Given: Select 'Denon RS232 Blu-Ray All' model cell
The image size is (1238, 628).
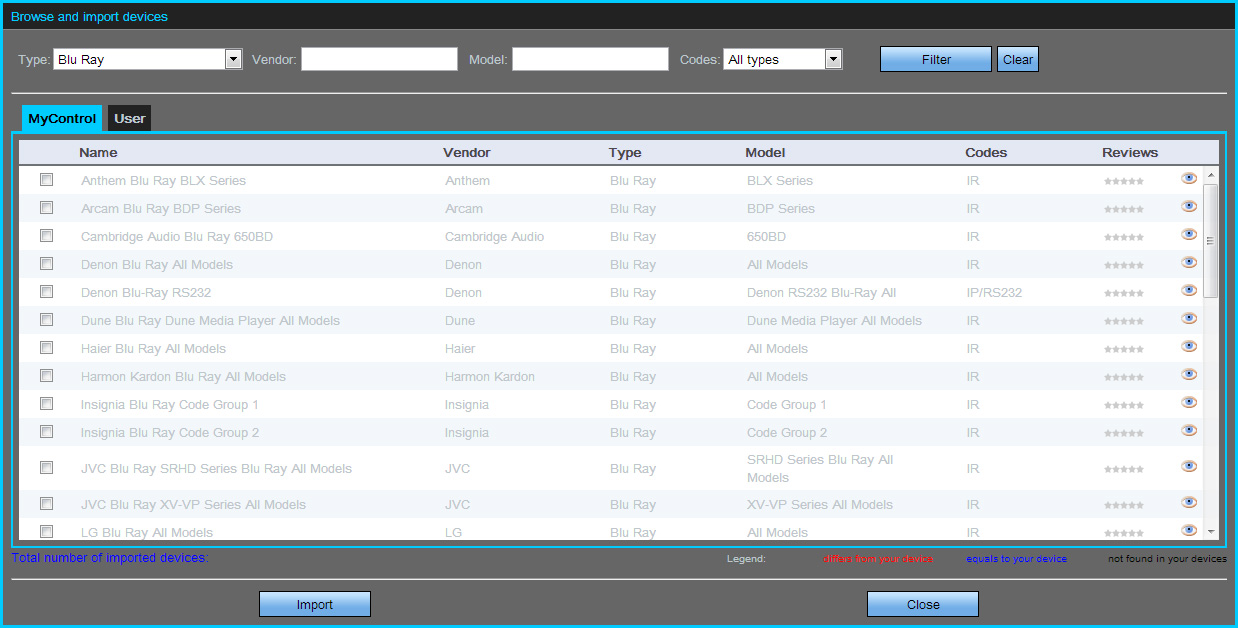Looking at the screenshot, I should [x=821, y=293].
